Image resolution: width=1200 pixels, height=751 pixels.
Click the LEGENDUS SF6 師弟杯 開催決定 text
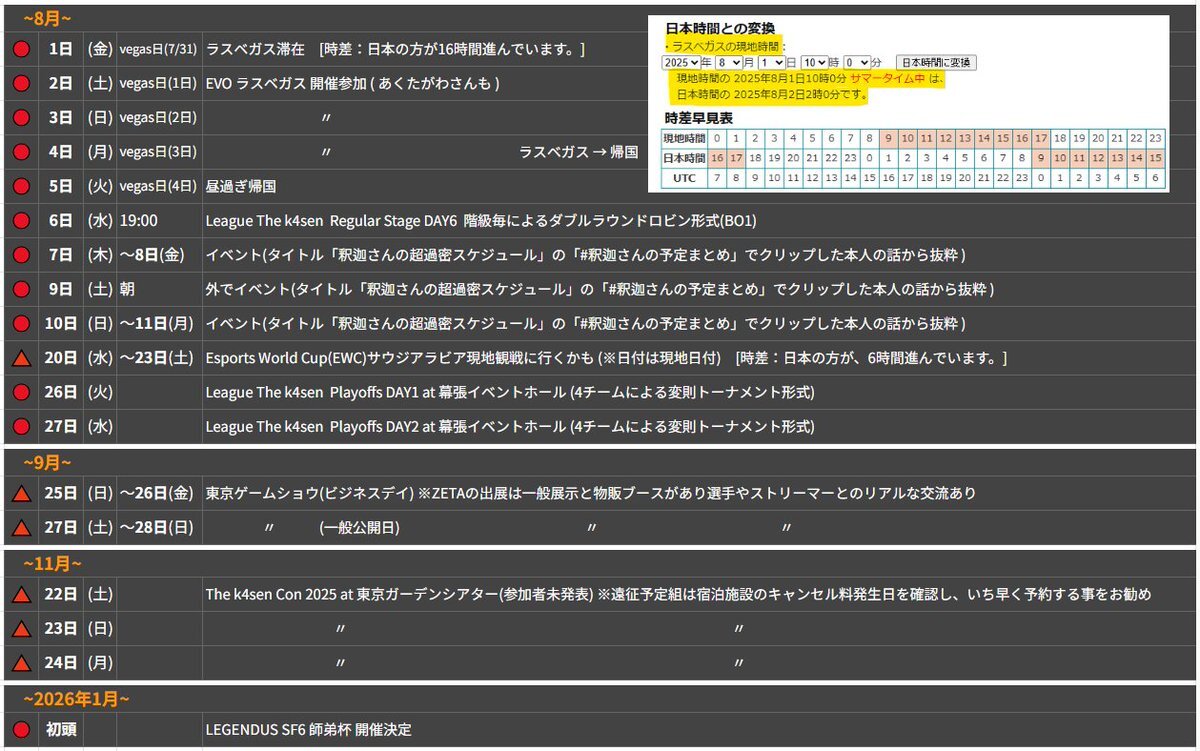pyautogui.click(x=308, y=730)
